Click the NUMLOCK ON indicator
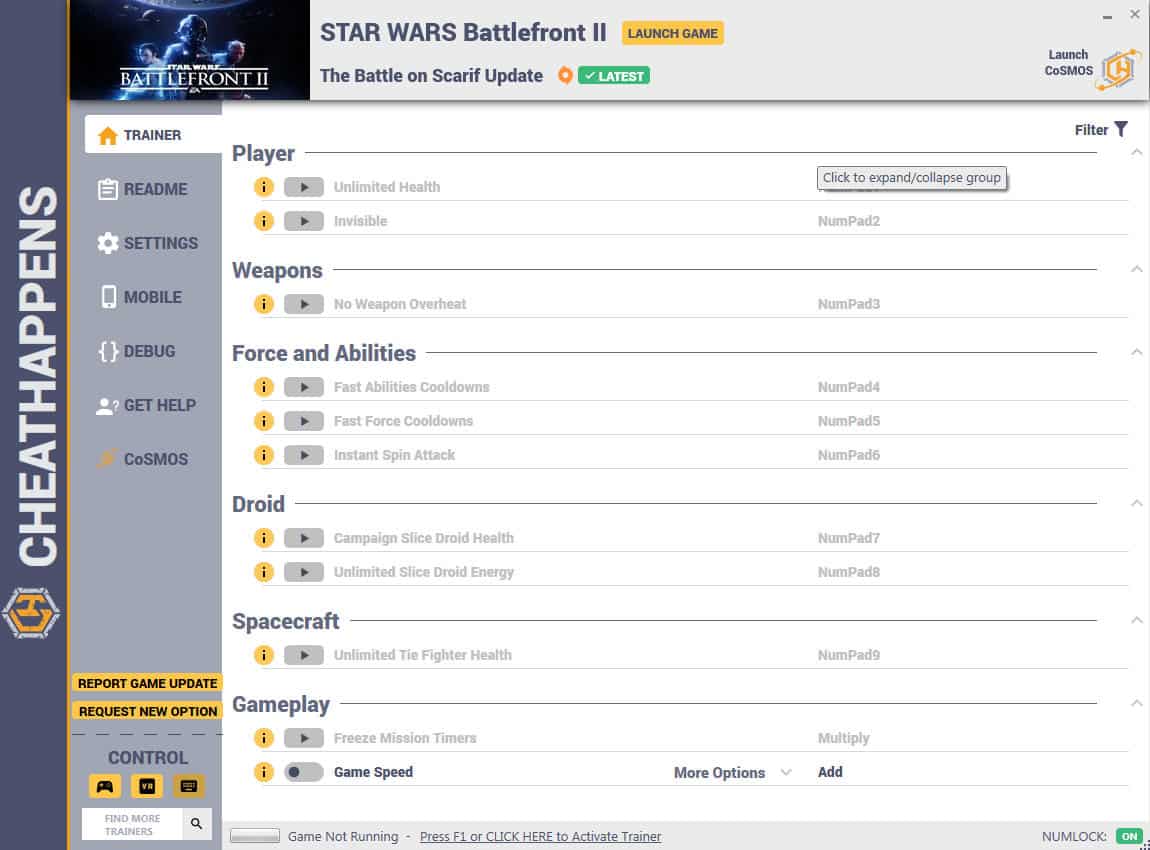 pyautogui.click(x=1129, y=836)
